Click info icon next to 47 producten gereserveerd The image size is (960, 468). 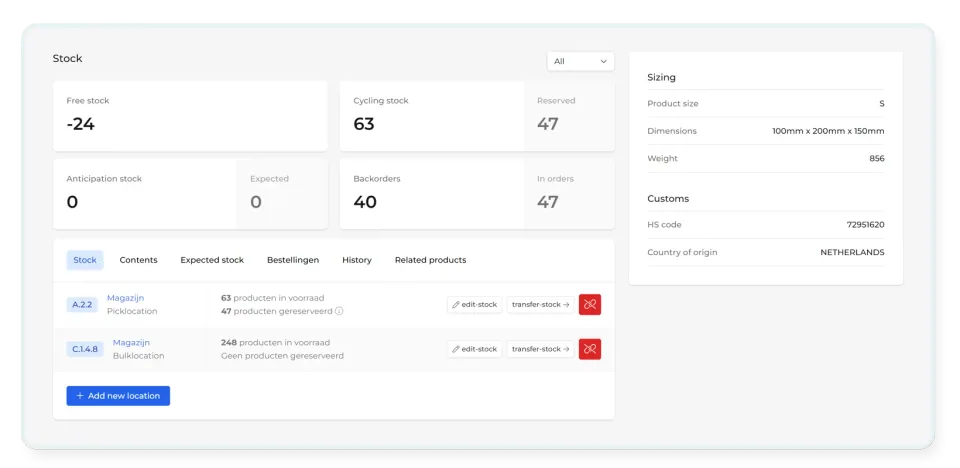339,311
